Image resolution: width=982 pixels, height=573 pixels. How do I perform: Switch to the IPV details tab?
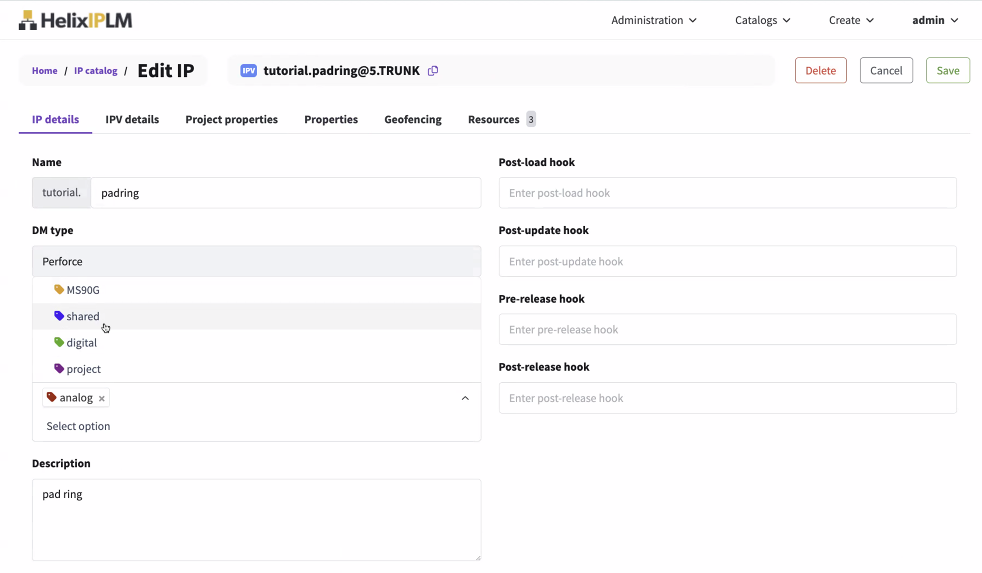[132, 119]
